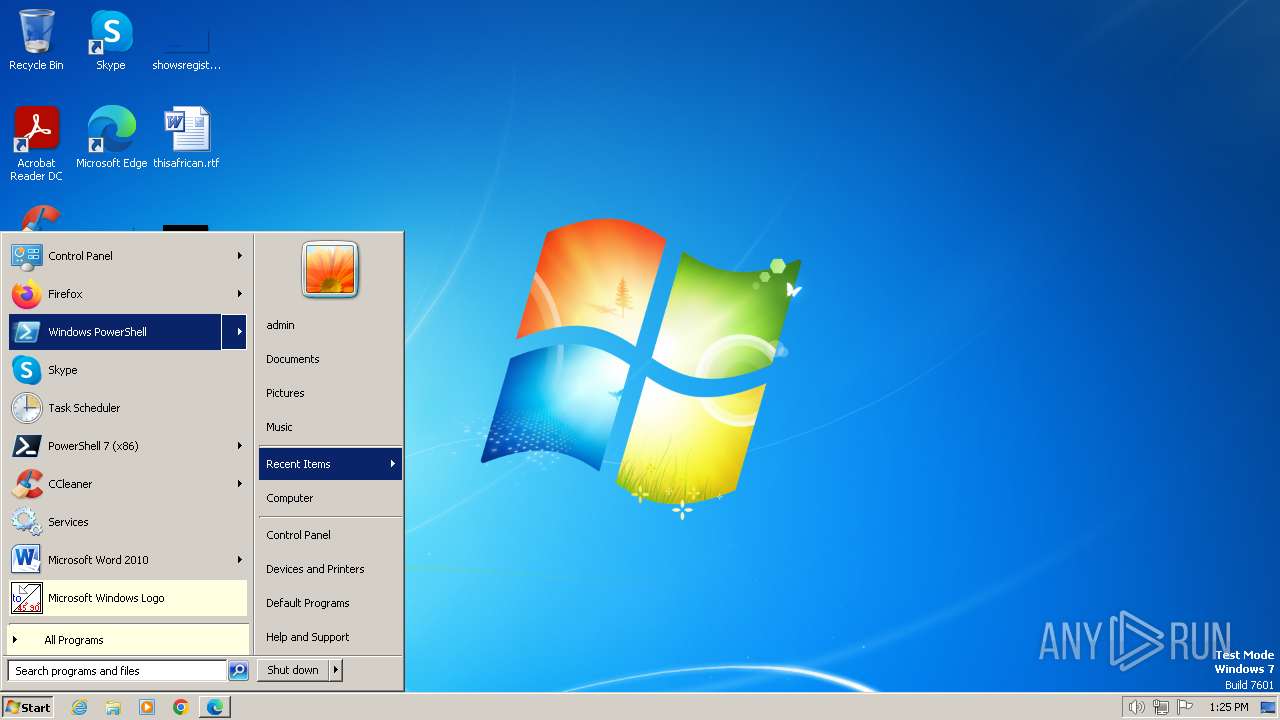
Task: Expand All Programs list
Action: pyautogui.click(x=128, y=640)
